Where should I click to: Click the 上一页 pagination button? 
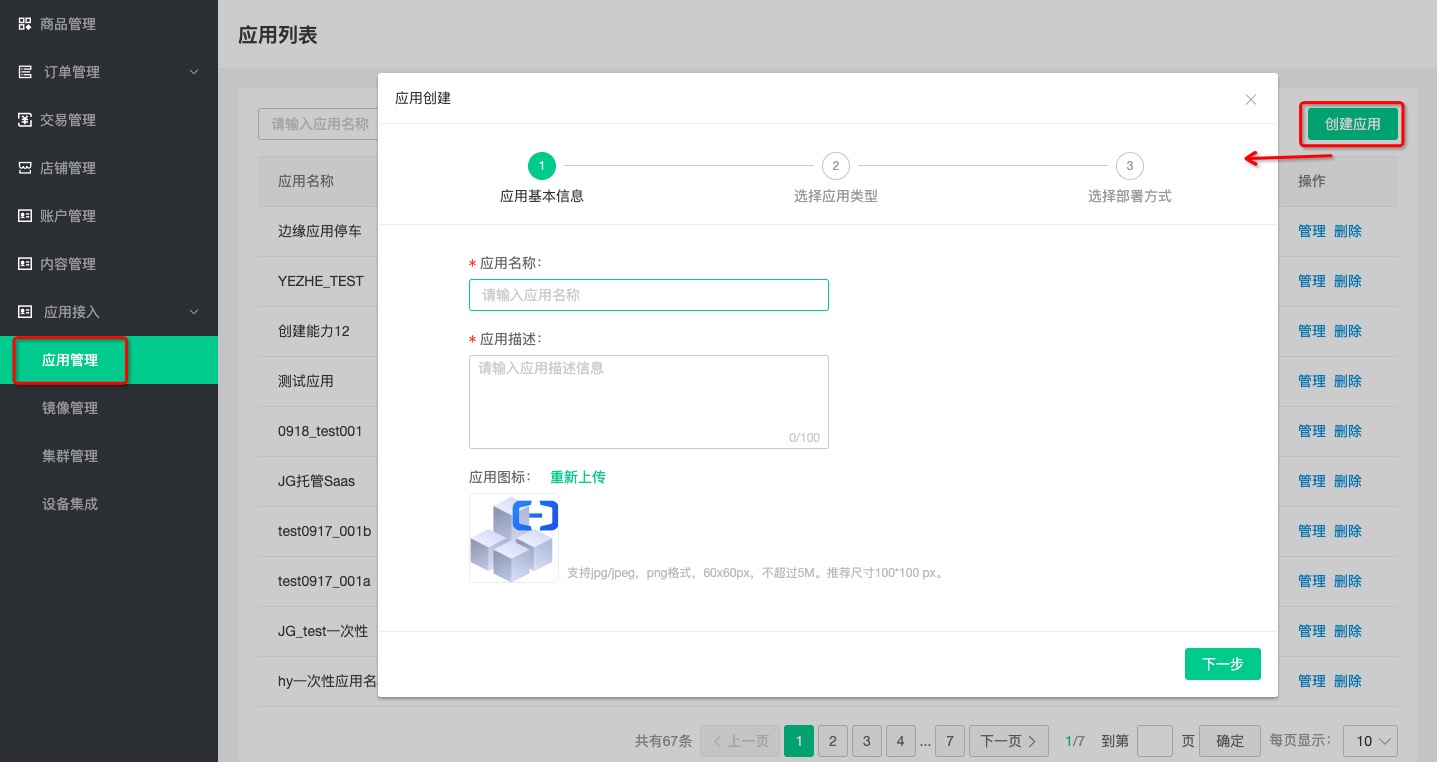[740, 741]
